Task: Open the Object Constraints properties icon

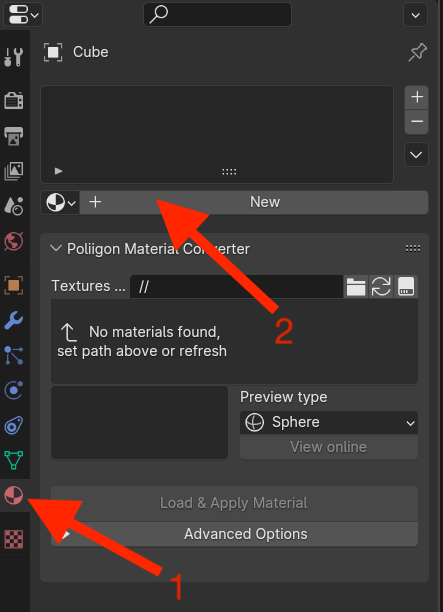Action: click(x=14, y=425)
